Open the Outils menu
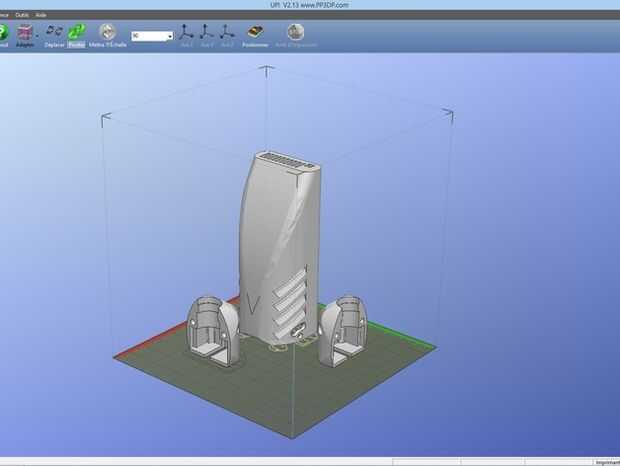 [22, 15]
